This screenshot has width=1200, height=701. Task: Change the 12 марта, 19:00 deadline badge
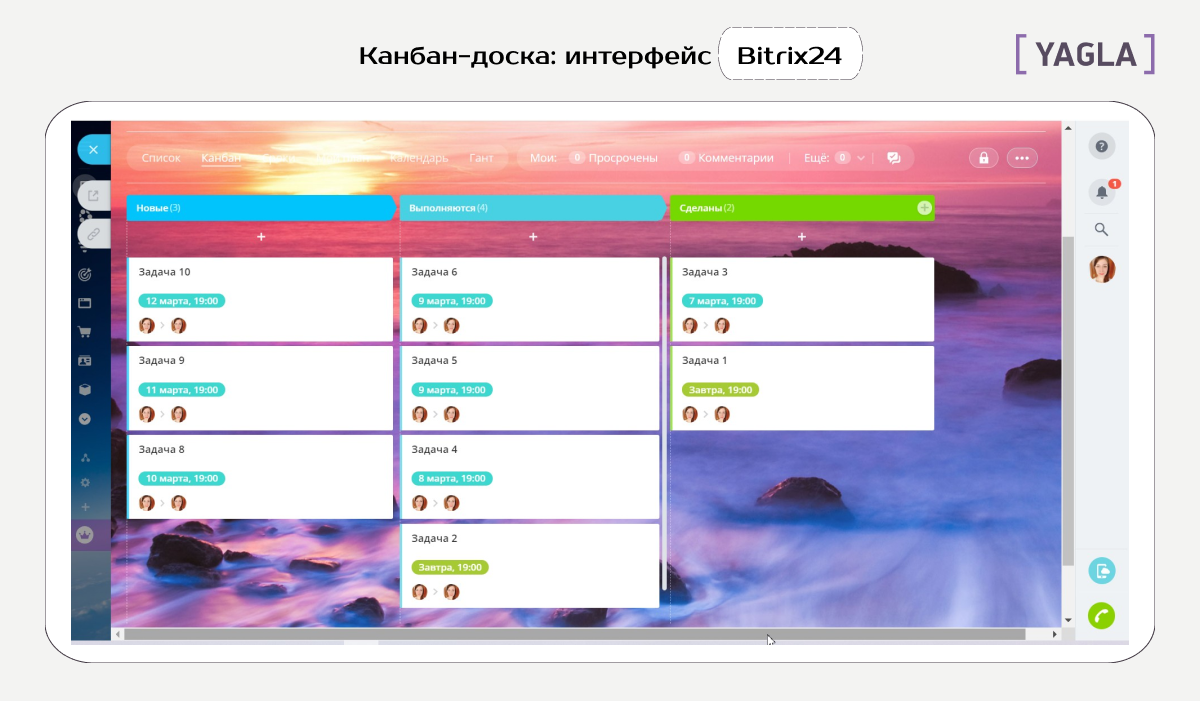[182, 301]
